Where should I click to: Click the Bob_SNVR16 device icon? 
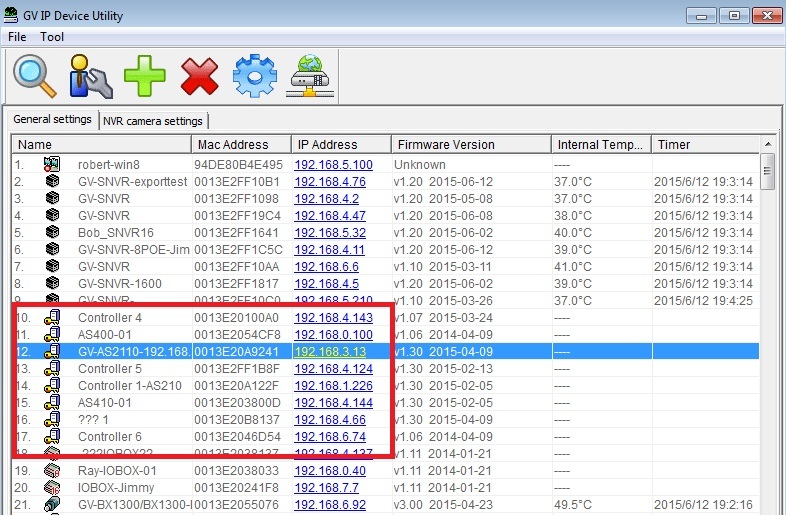[52, 233]
